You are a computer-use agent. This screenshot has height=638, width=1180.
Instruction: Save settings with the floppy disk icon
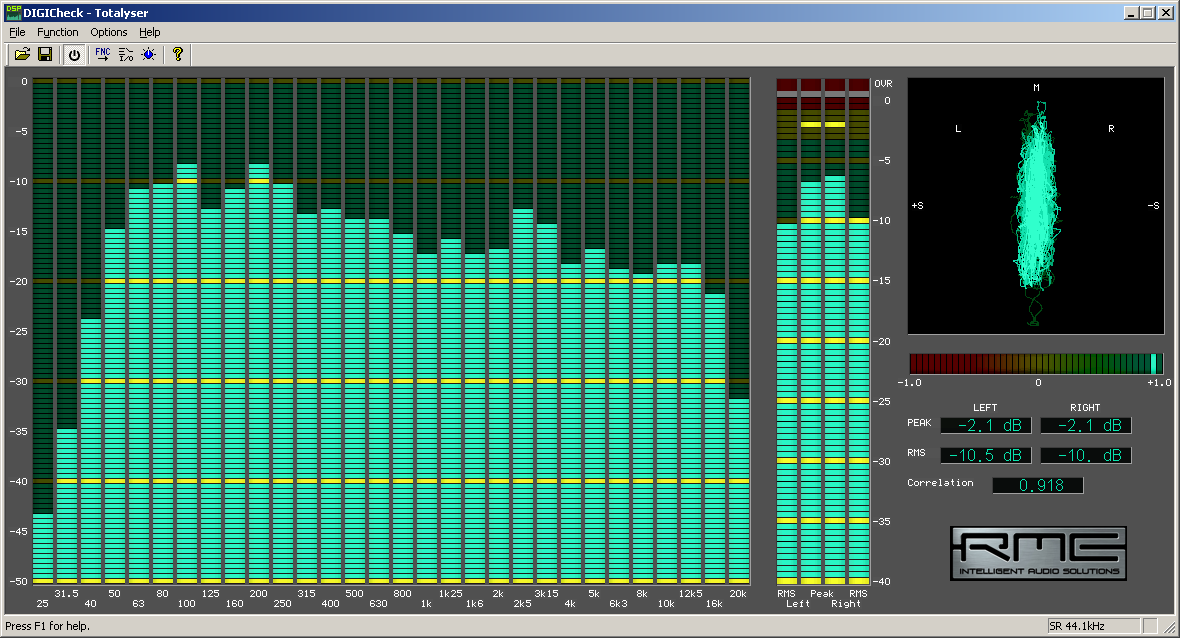(45, 54)
